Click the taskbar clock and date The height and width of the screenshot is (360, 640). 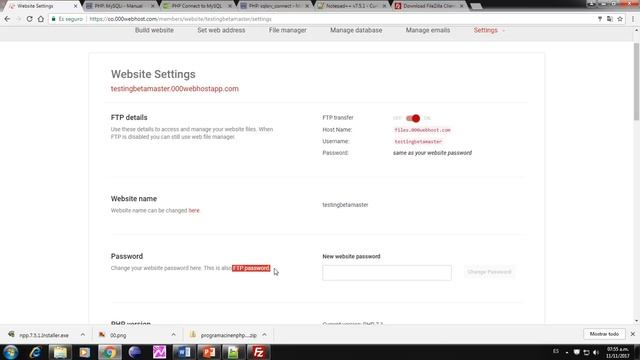(618, 352)
